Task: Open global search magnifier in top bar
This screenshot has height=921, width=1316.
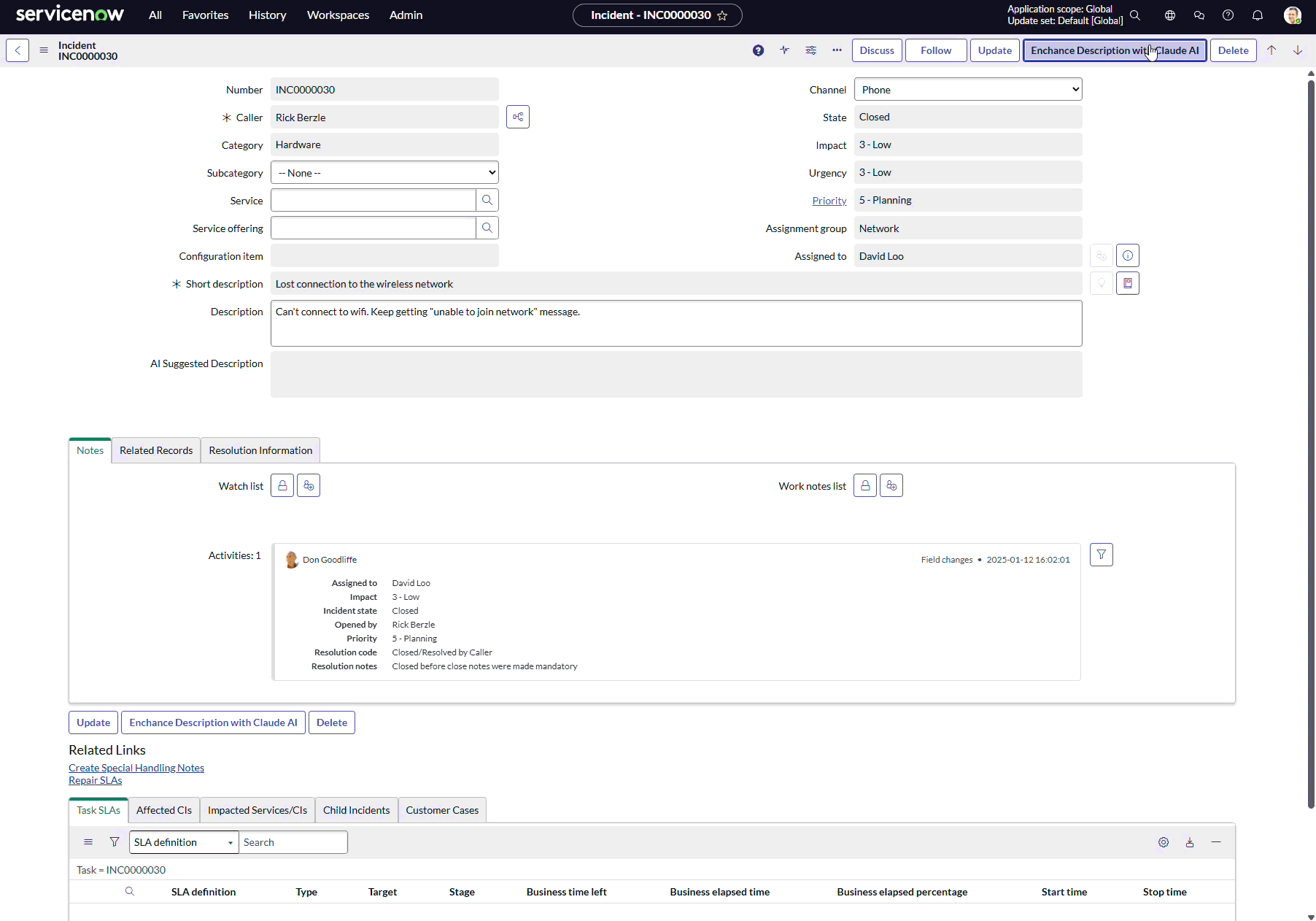Action: pos(1135,15)
